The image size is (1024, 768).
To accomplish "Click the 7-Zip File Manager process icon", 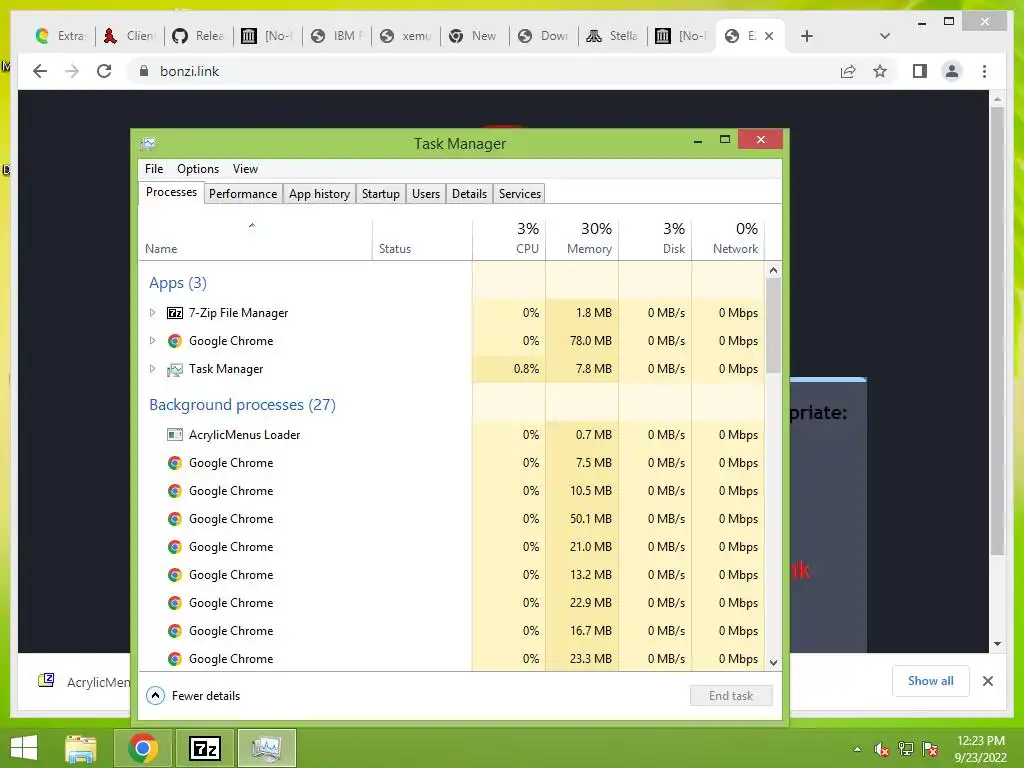I will click(174, 313).
